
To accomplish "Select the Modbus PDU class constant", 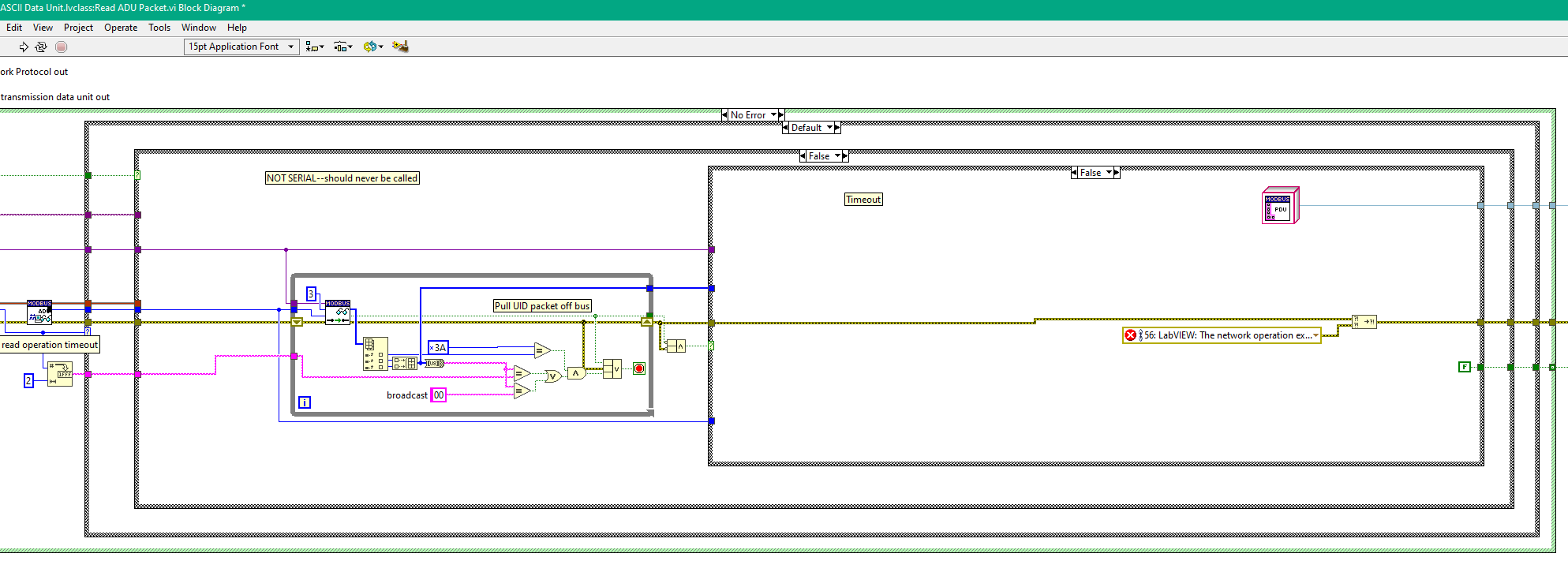I will (x=1280, y=206).
